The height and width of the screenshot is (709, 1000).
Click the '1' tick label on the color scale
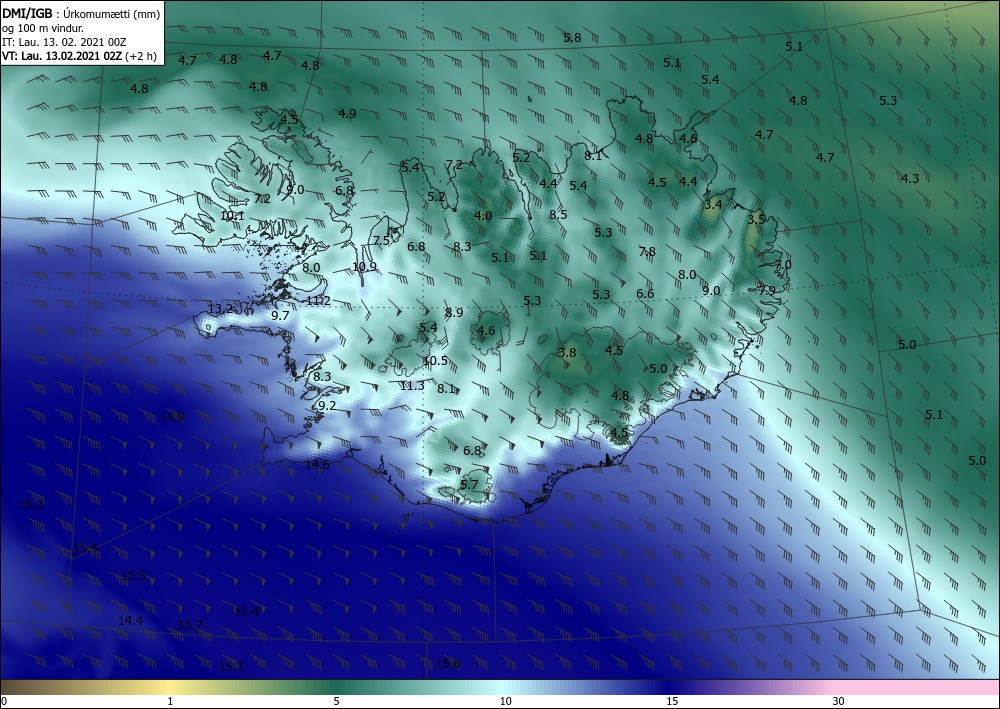point(170,701)
